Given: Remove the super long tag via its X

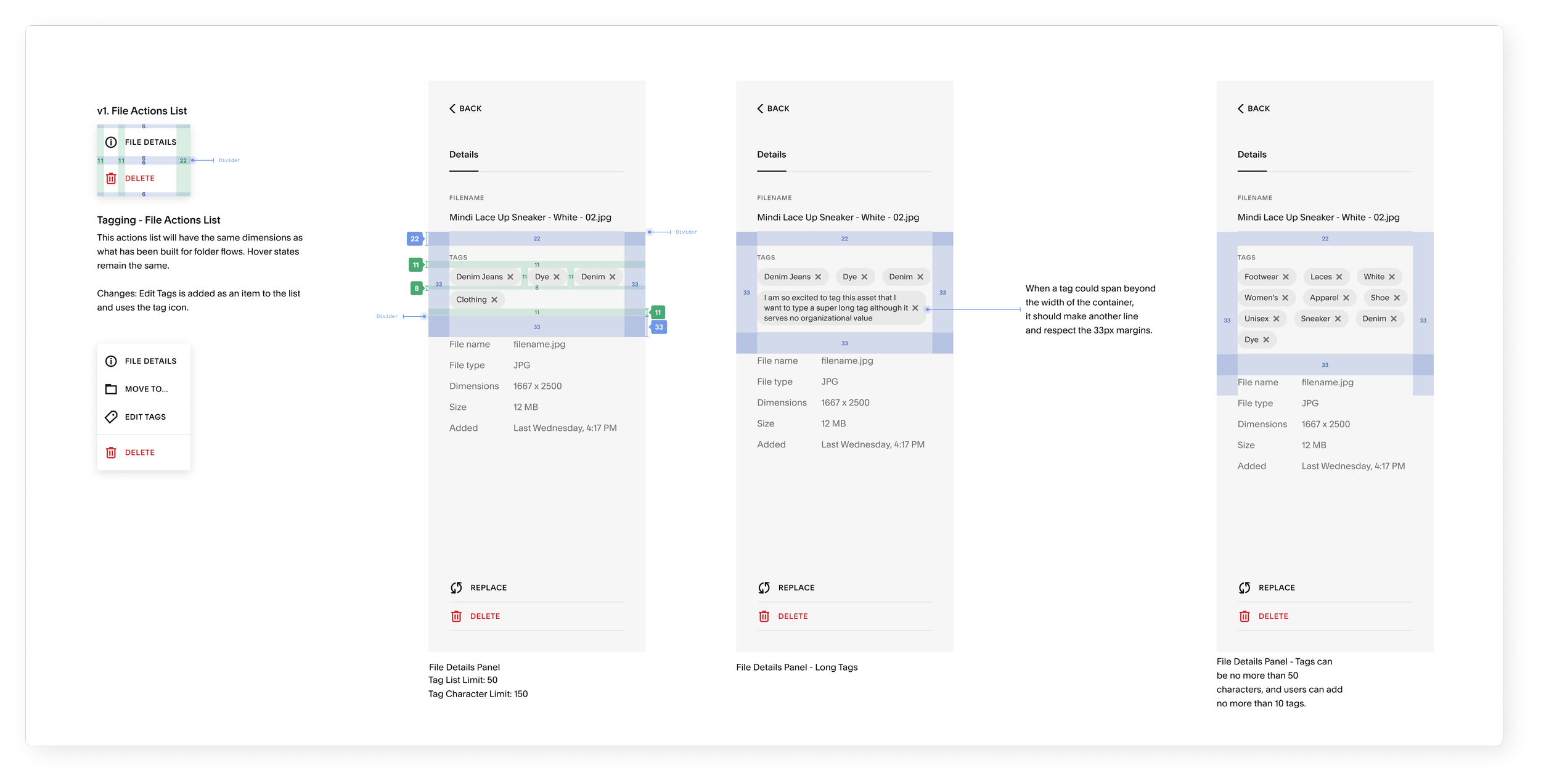Looking at the screenshot, I should (915, 308).
